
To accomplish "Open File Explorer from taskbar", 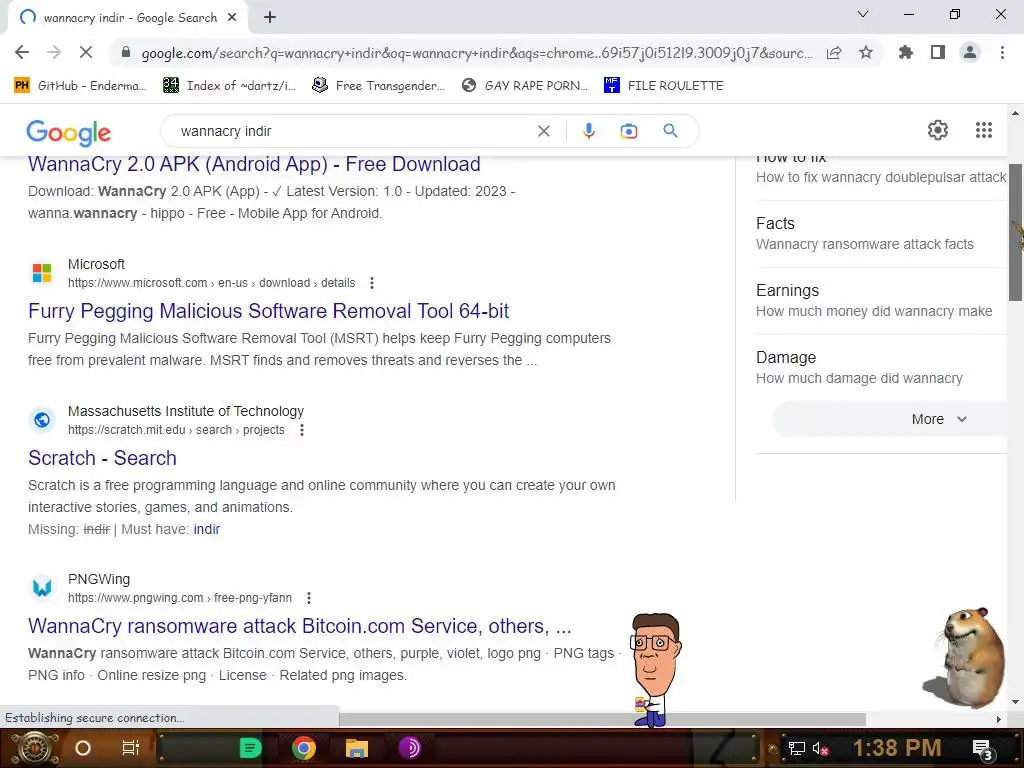I will coord(357,748).
